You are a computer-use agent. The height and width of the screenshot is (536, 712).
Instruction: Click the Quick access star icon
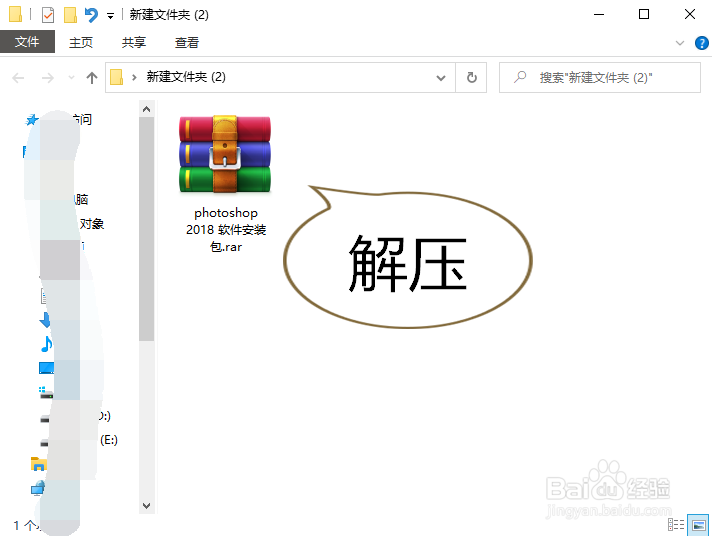click(x=32, y=120)
